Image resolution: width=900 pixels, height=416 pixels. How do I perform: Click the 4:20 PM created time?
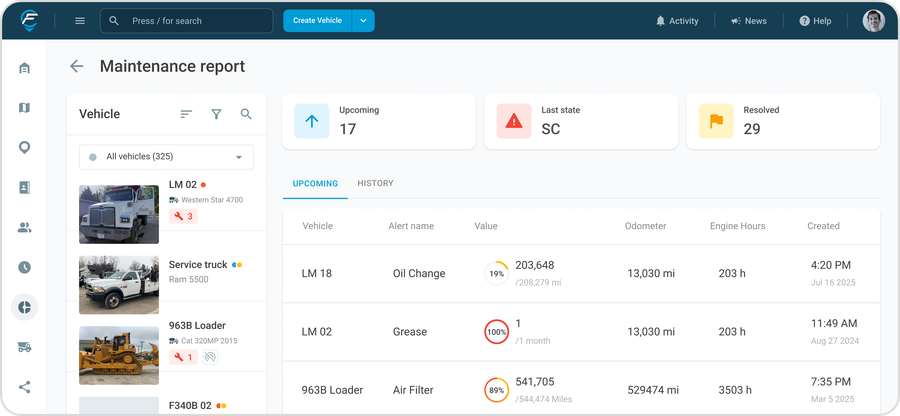[x=831, y=265]
